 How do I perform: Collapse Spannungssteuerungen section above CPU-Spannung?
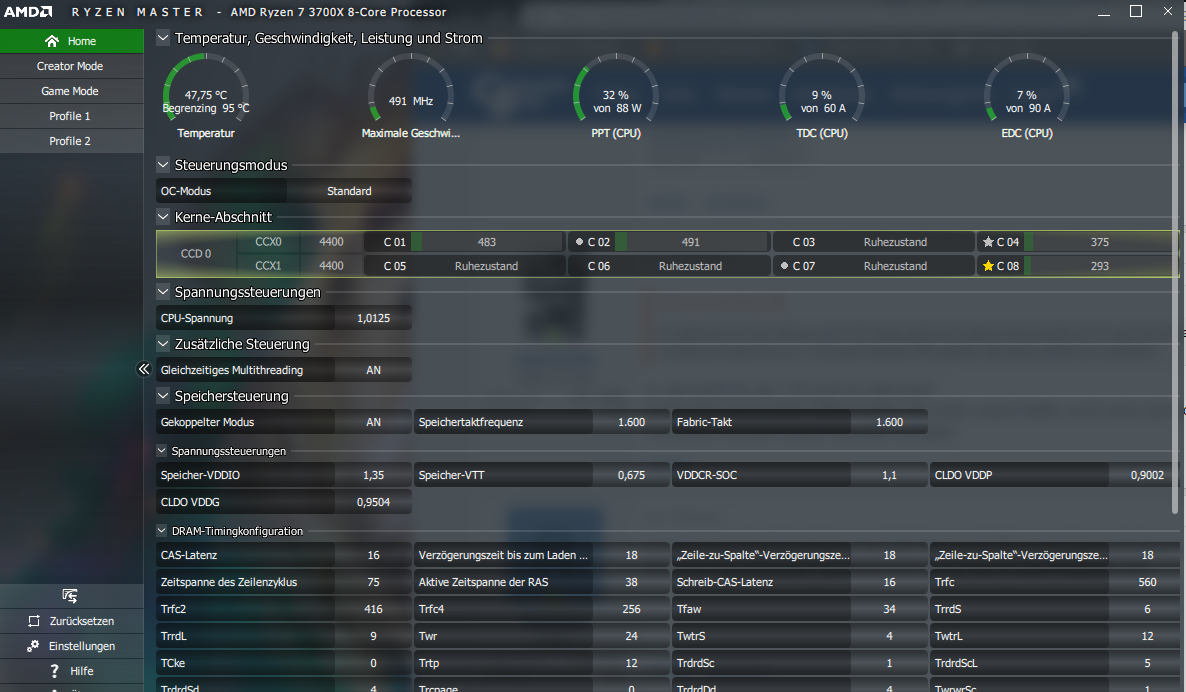pyautogui.click(x=163, y=291)
